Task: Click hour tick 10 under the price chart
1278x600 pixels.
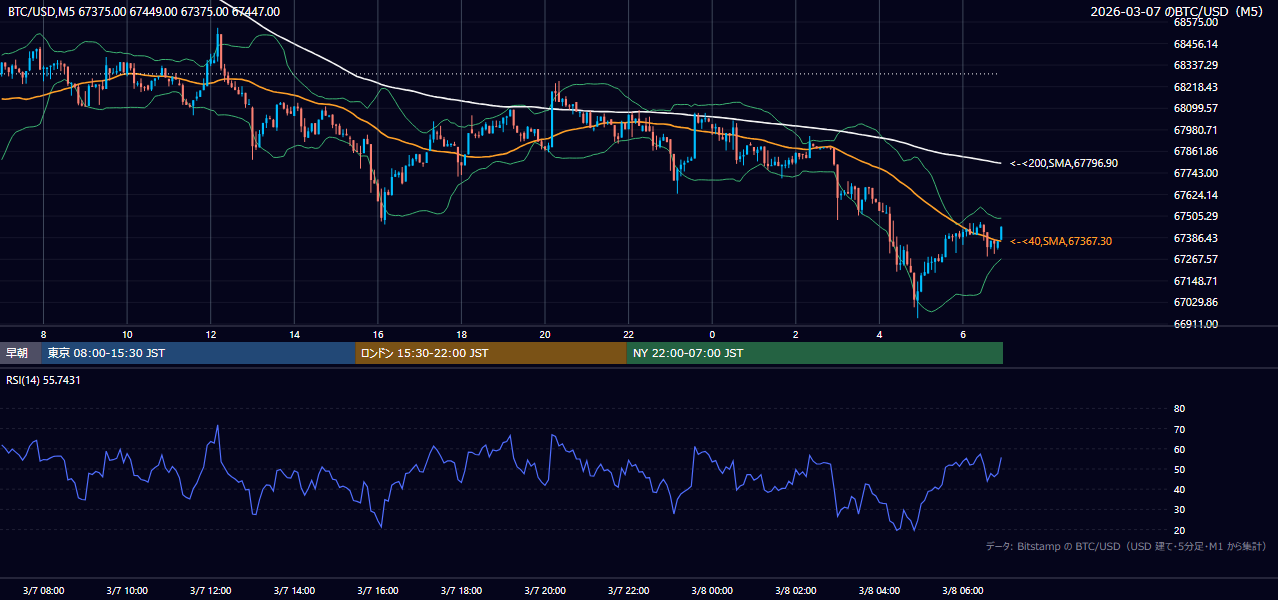Action: (x=127, y=334)
